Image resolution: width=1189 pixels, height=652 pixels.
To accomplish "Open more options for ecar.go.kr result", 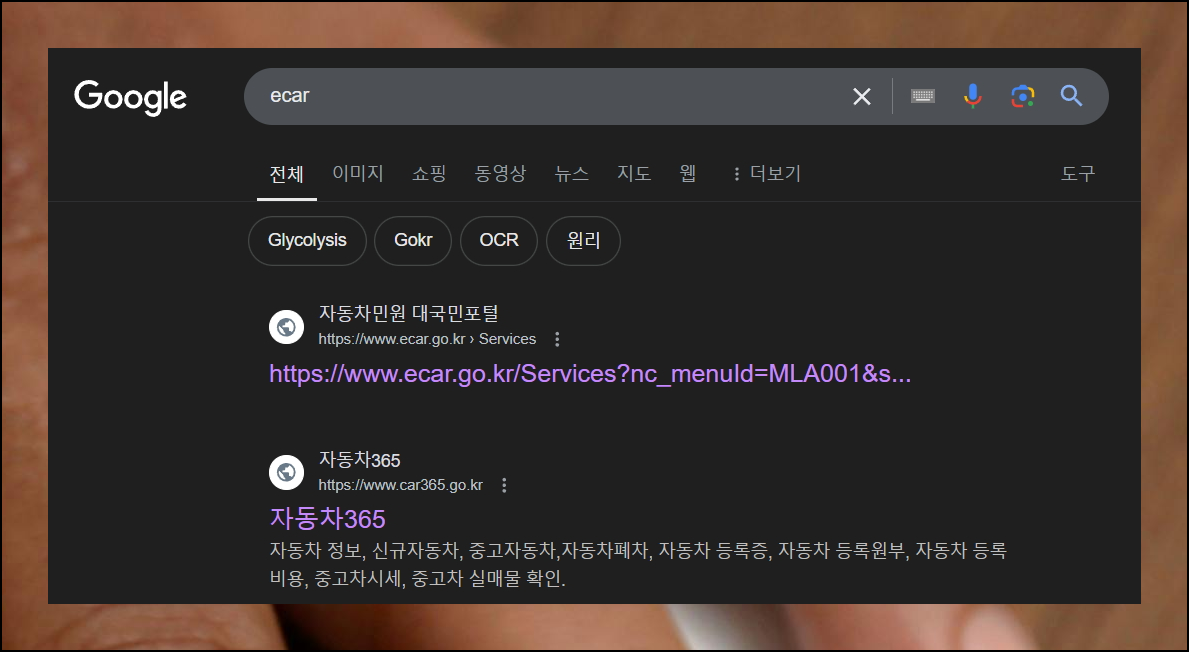I will point(557,339).
